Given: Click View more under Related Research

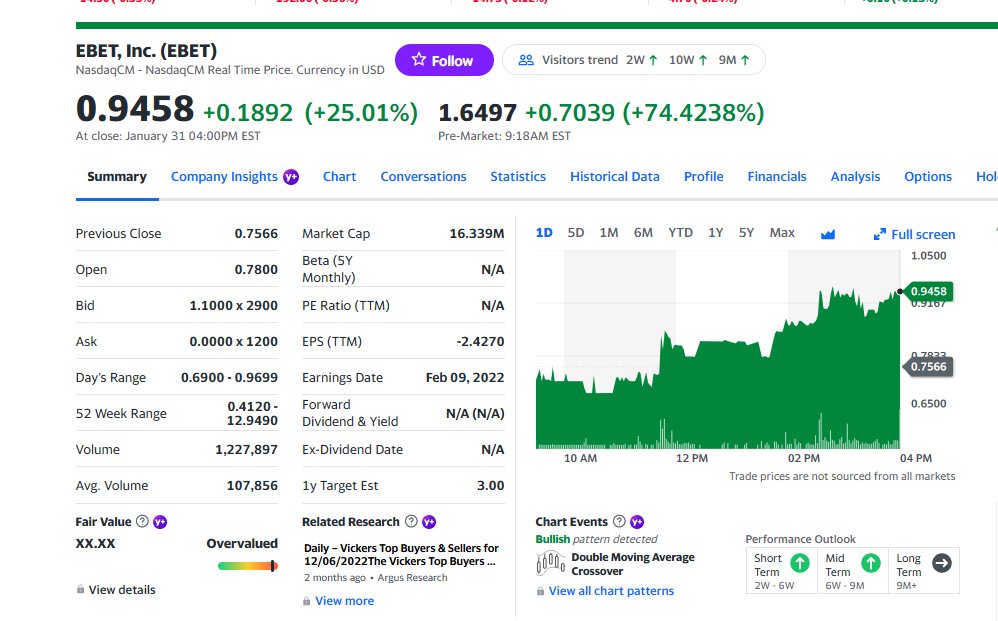Looking at the screenshot, I should tap(344, 601).
